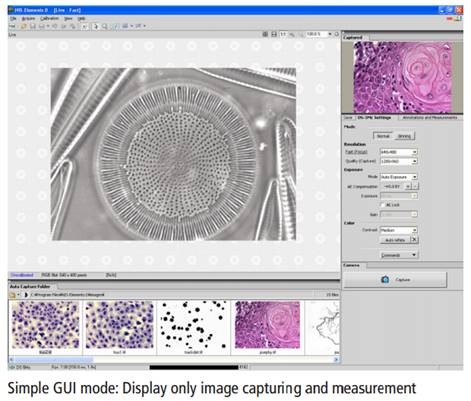The width and height of the screenshot is (471, 401).
Task: Select the Binning mode button
Action: (404, 136)
